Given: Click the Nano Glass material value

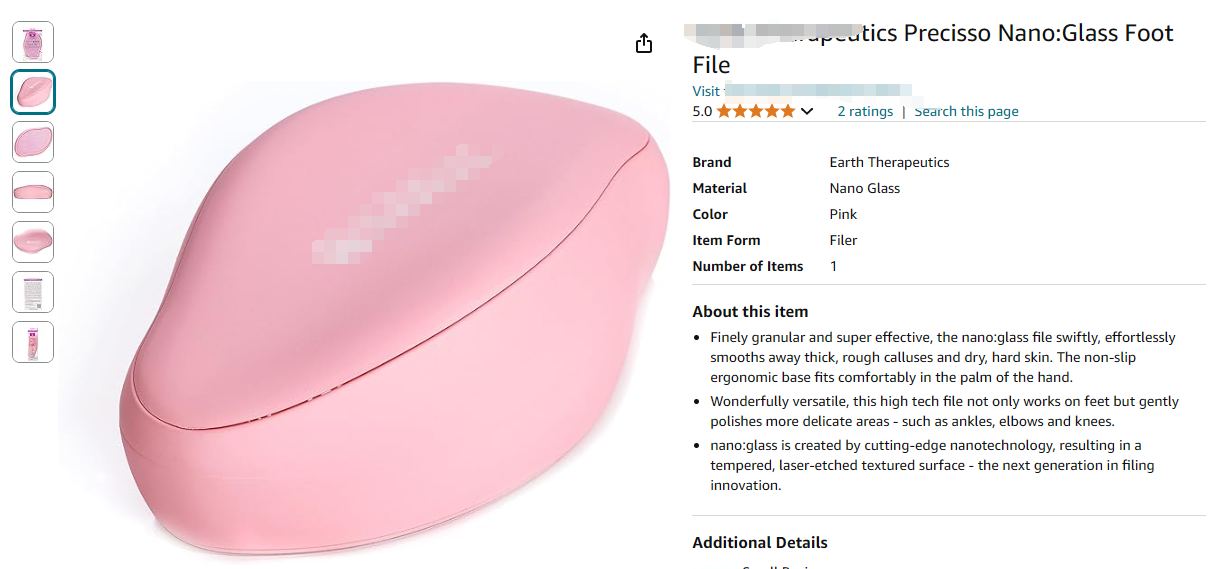Looking at the screenshot, I should pyautogui.click(x=865, y=188).
